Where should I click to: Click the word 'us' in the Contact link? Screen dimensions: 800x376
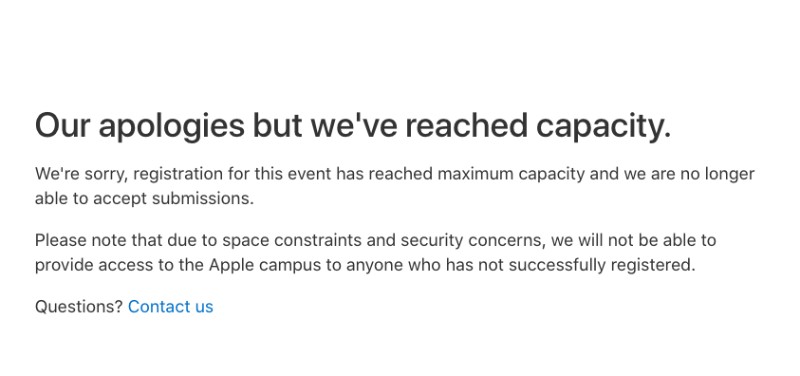204,307
